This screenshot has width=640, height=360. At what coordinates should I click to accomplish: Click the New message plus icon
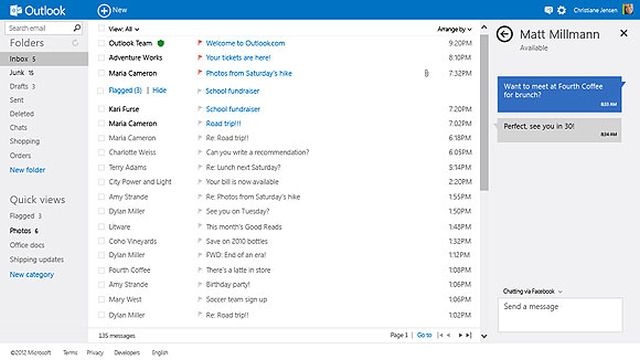104,10
